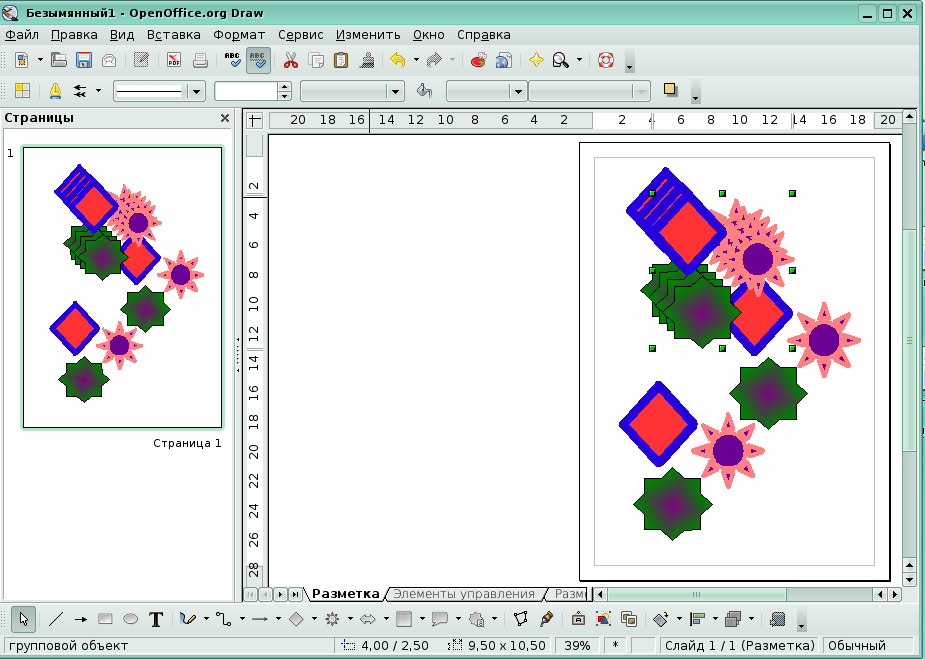Switch to Элементы управления tab
925x659 pixels.
(x=463, y=594)
